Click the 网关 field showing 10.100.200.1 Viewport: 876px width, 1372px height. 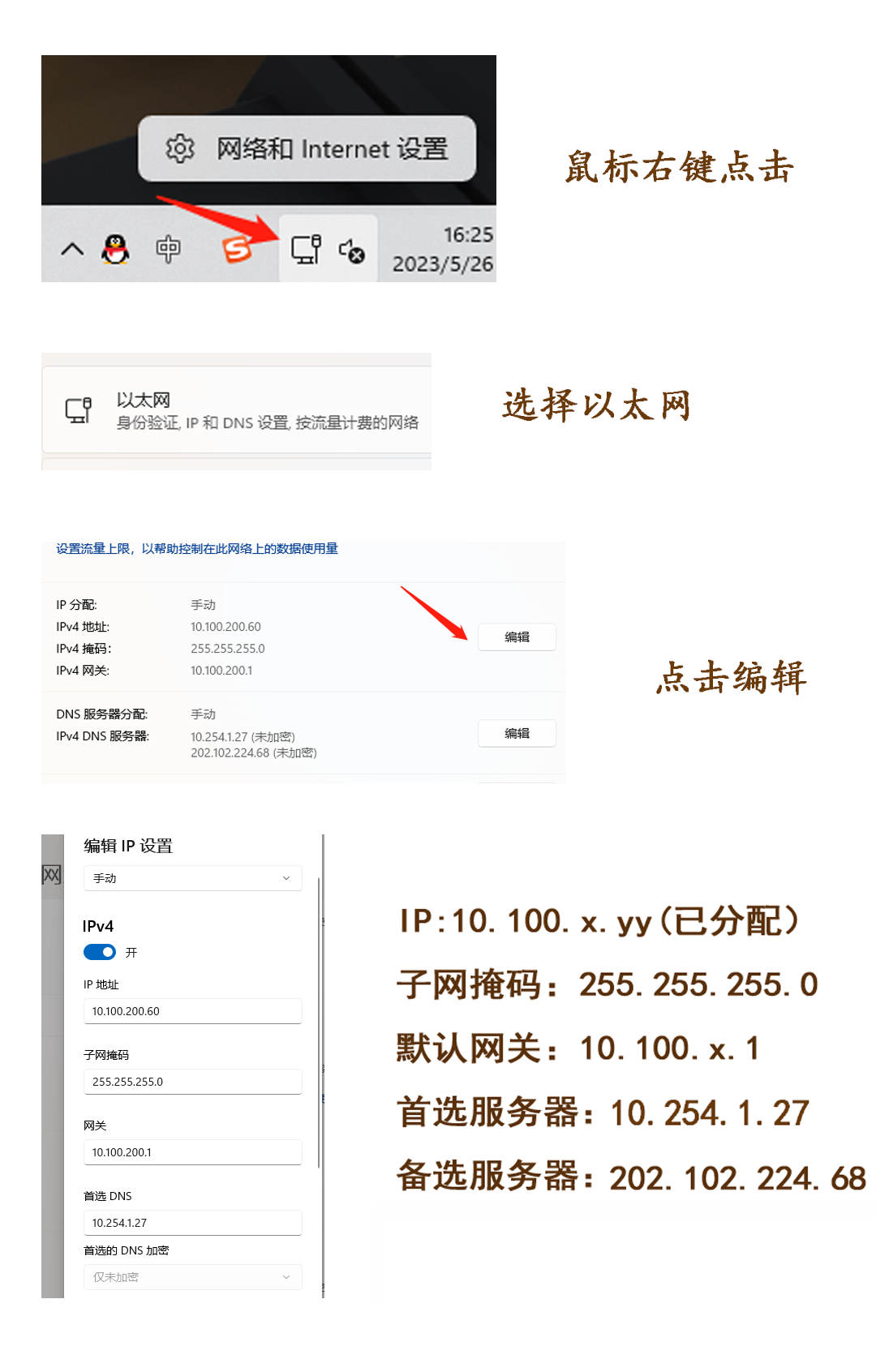click(x=192, y=1152)
